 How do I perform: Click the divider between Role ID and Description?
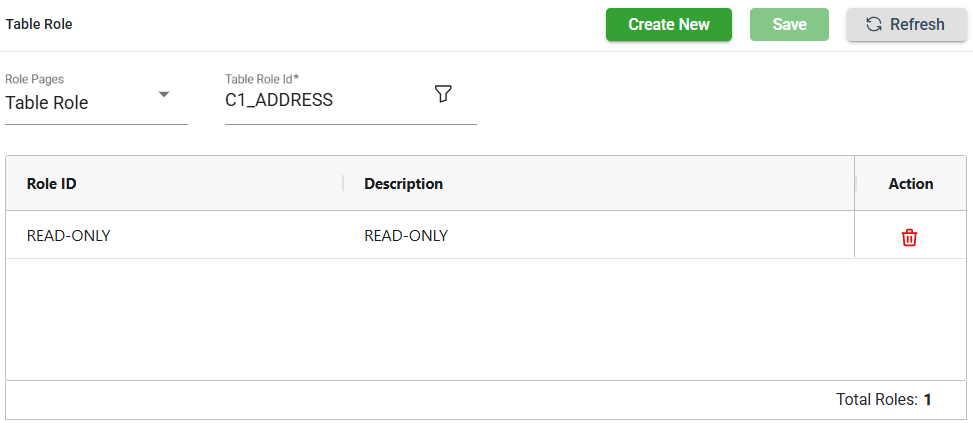point(343,183)
